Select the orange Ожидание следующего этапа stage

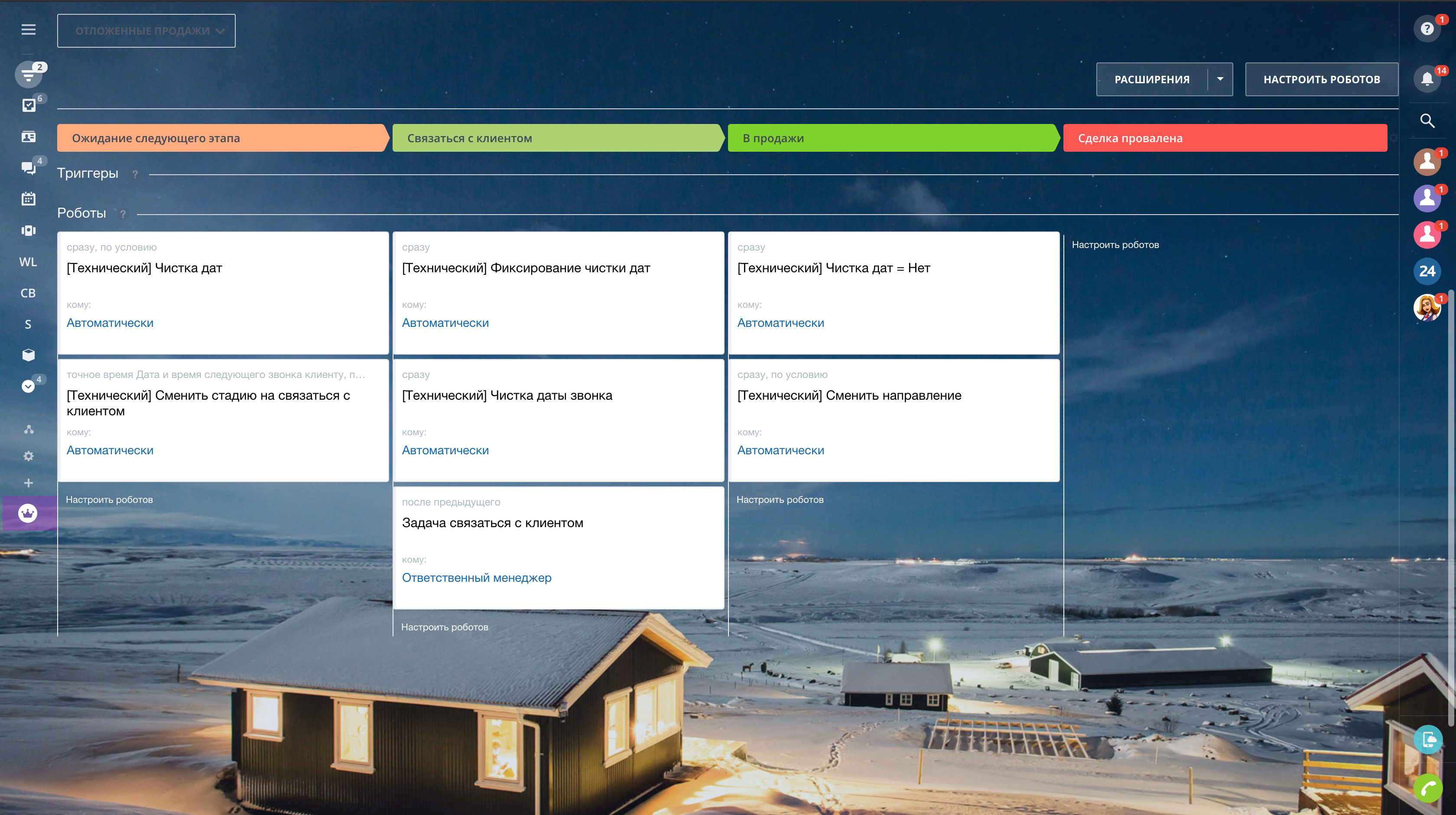(x=221, y=138)
